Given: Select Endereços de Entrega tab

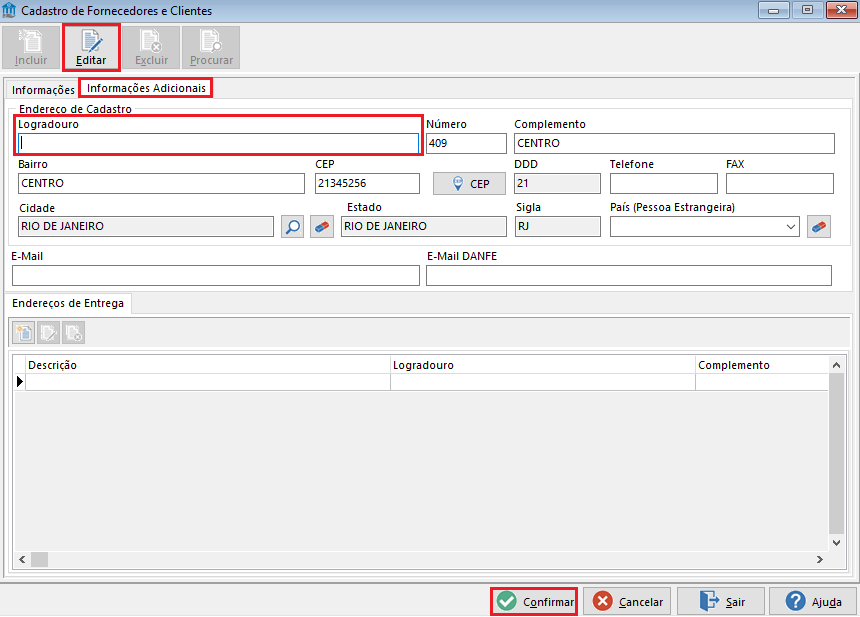Looking at the screenshot, I should point(68,303).
